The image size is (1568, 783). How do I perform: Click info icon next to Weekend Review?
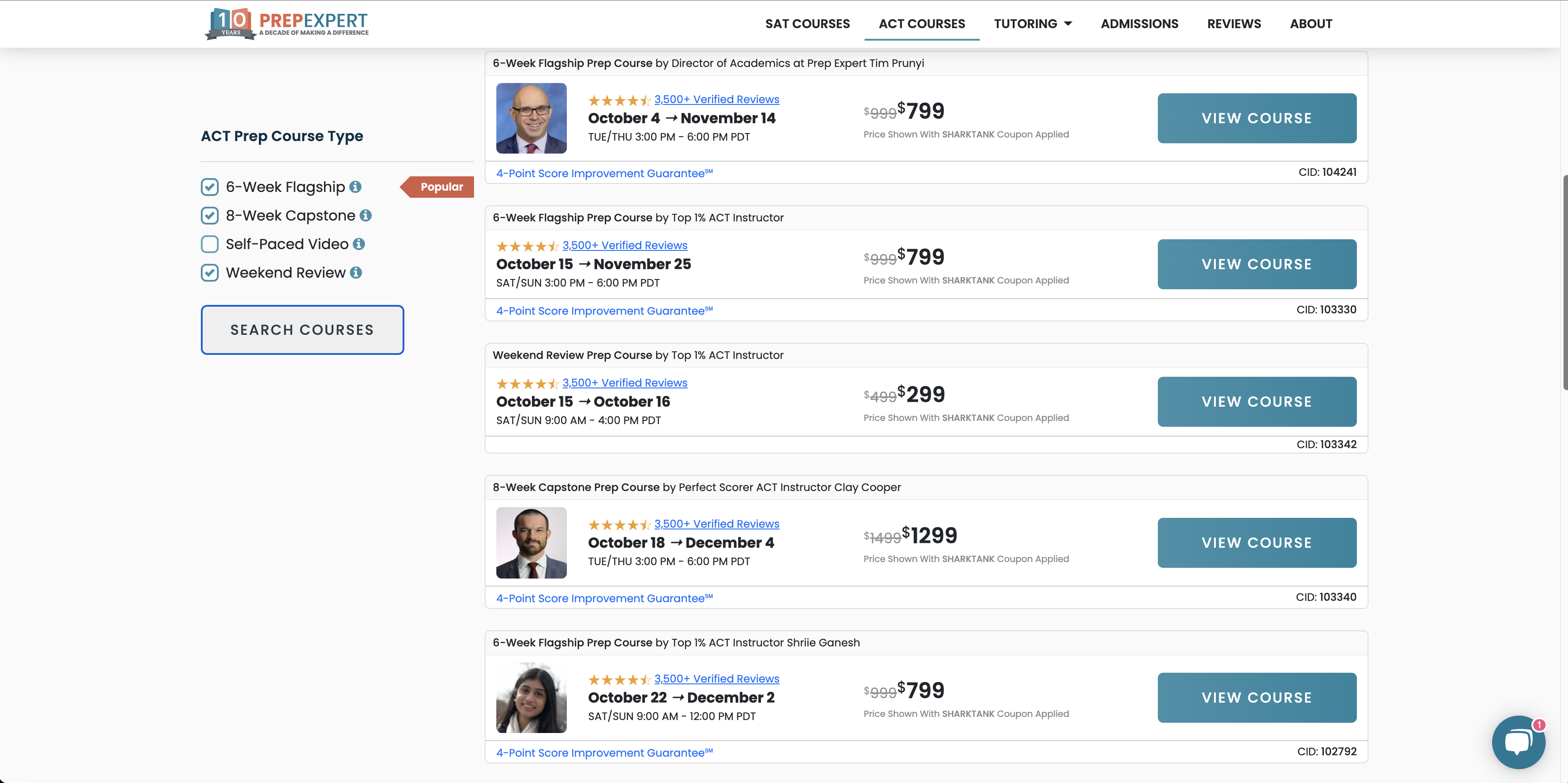coord(356,273)
